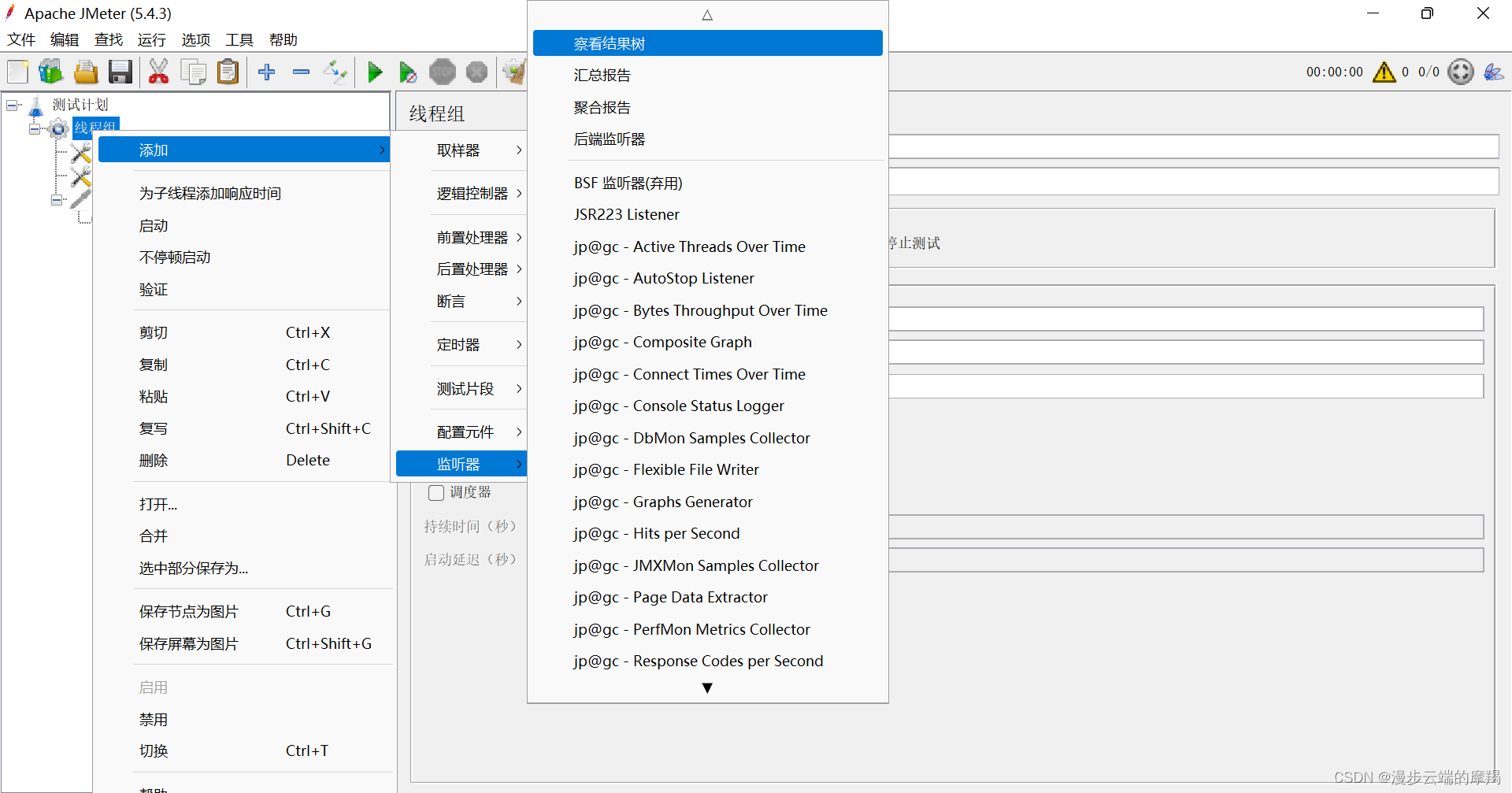Click the blue plus Expand All icon
This screenshot has width=1512, height=793.
click(x=267, y=72)
